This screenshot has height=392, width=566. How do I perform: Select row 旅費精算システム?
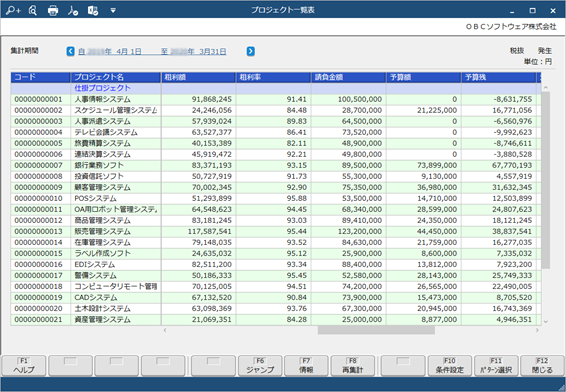point(276,143)
